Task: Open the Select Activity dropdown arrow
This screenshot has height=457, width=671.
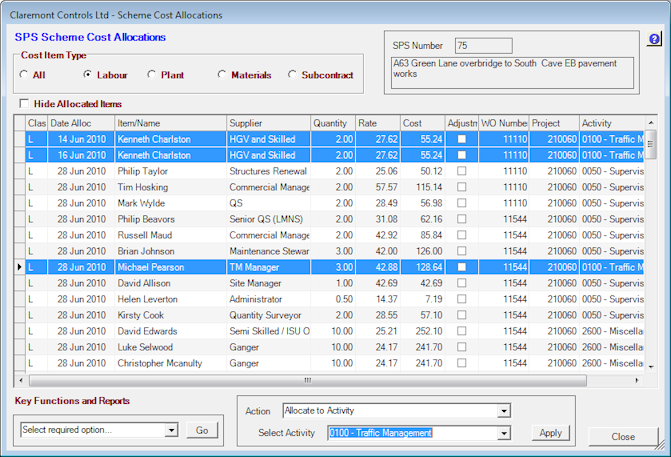Action: click(x=504, y=433)
